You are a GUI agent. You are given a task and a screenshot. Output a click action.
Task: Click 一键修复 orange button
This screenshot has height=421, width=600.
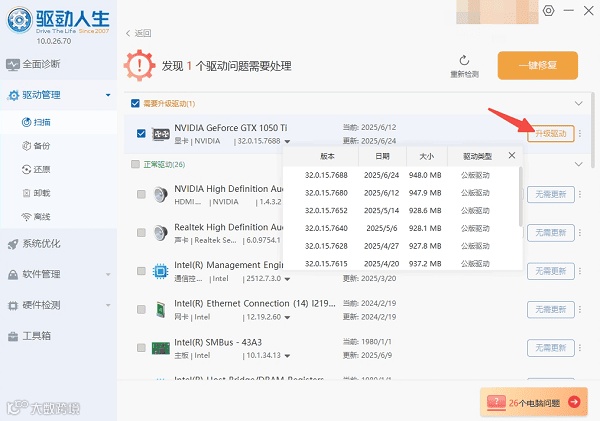click(538, 65)
